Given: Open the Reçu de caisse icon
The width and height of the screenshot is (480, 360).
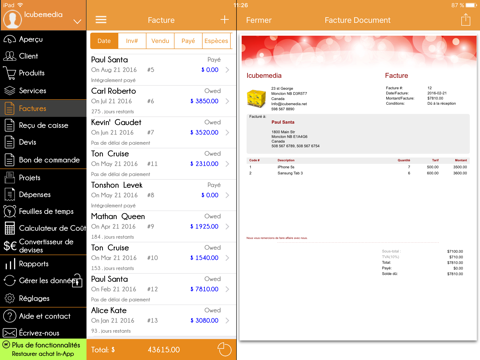Looking at the screenshot, I should (9, 125).
